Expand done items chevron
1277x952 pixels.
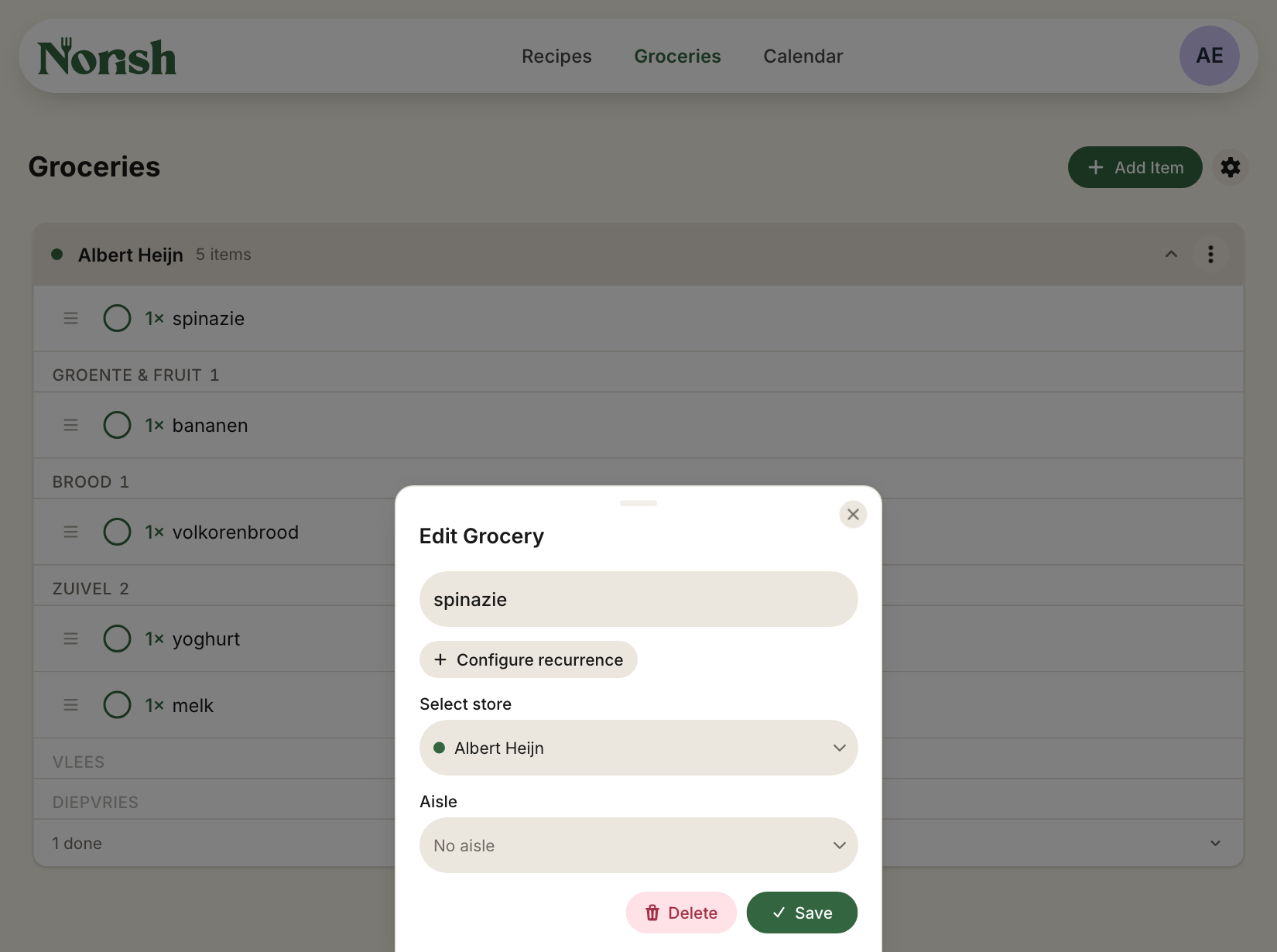pos(1215,843)
